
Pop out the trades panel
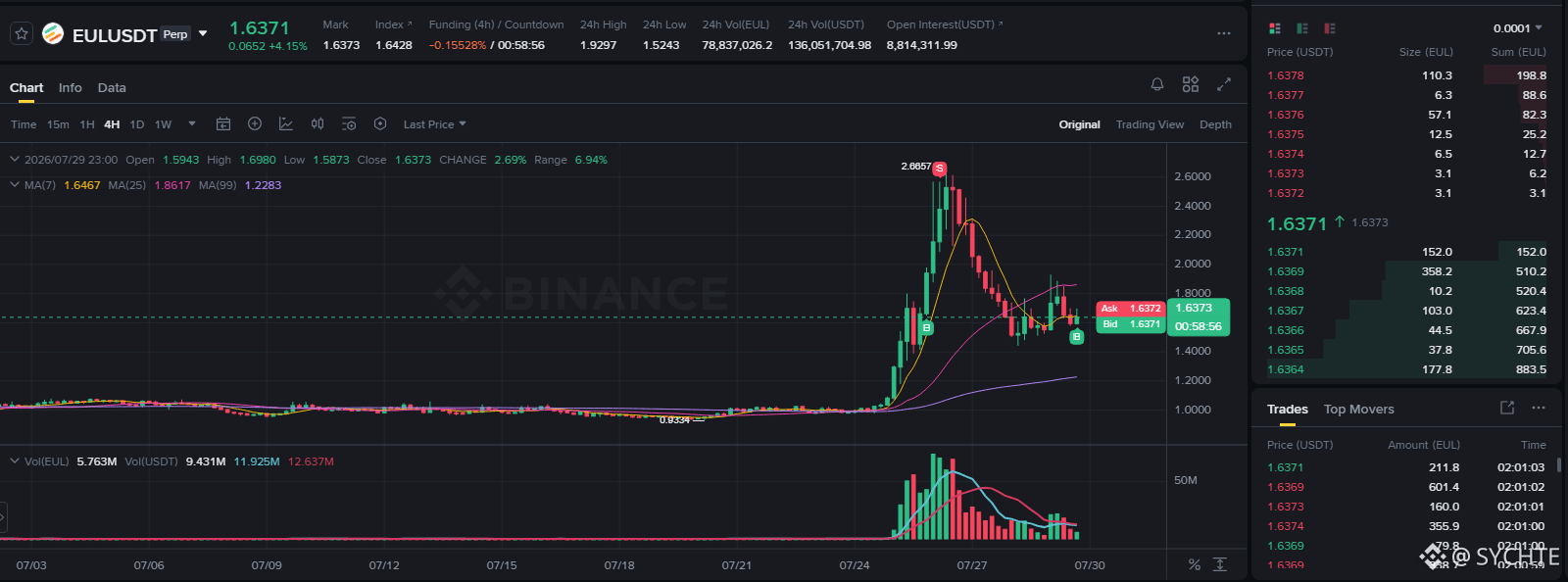pyautogui.click(x=1507, y=408)
